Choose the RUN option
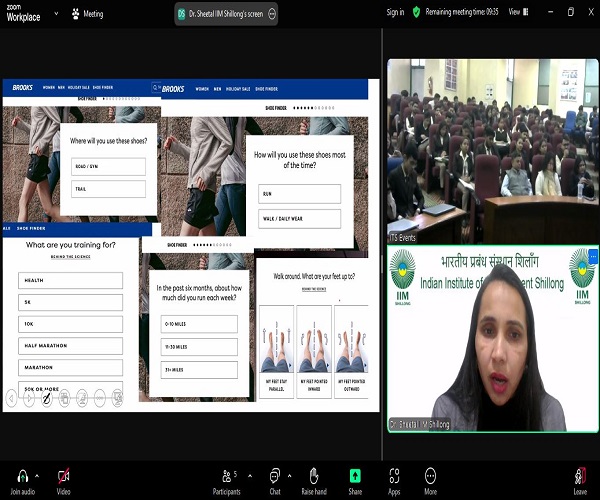 [x=300, y=194]
